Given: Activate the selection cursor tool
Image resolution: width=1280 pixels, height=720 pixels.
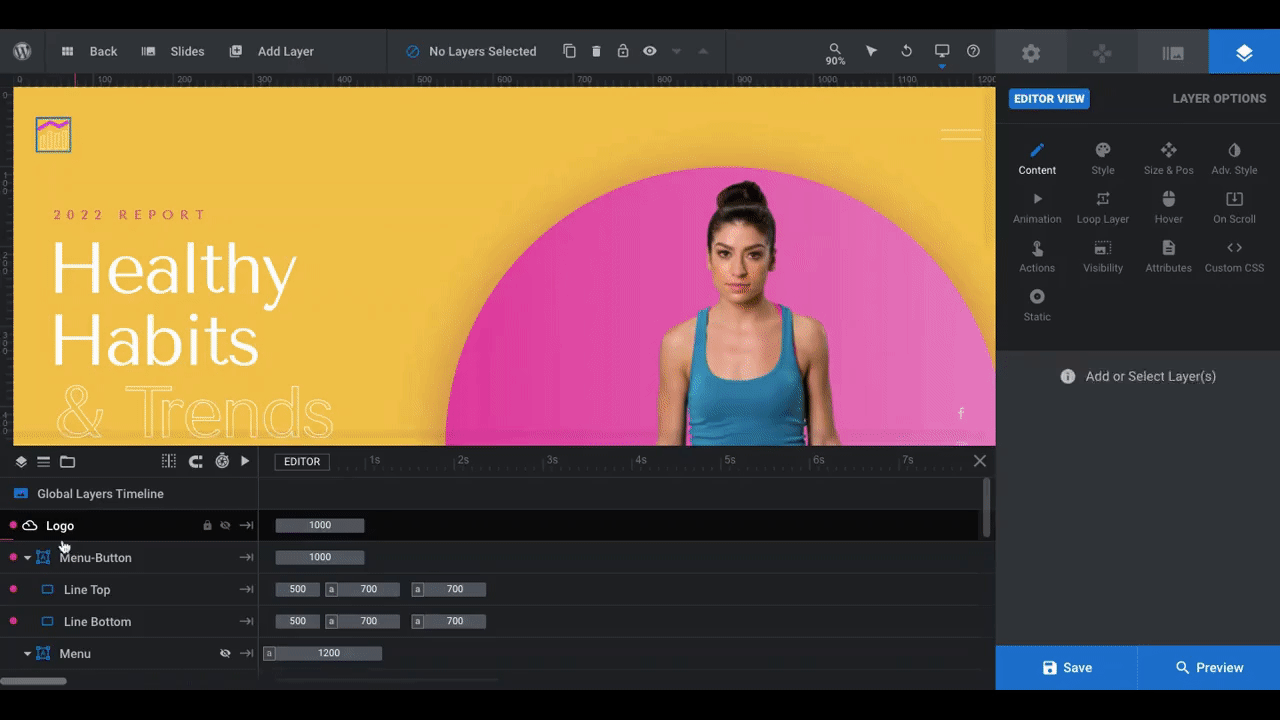Looking at the screenshot, I should point(871,51).
